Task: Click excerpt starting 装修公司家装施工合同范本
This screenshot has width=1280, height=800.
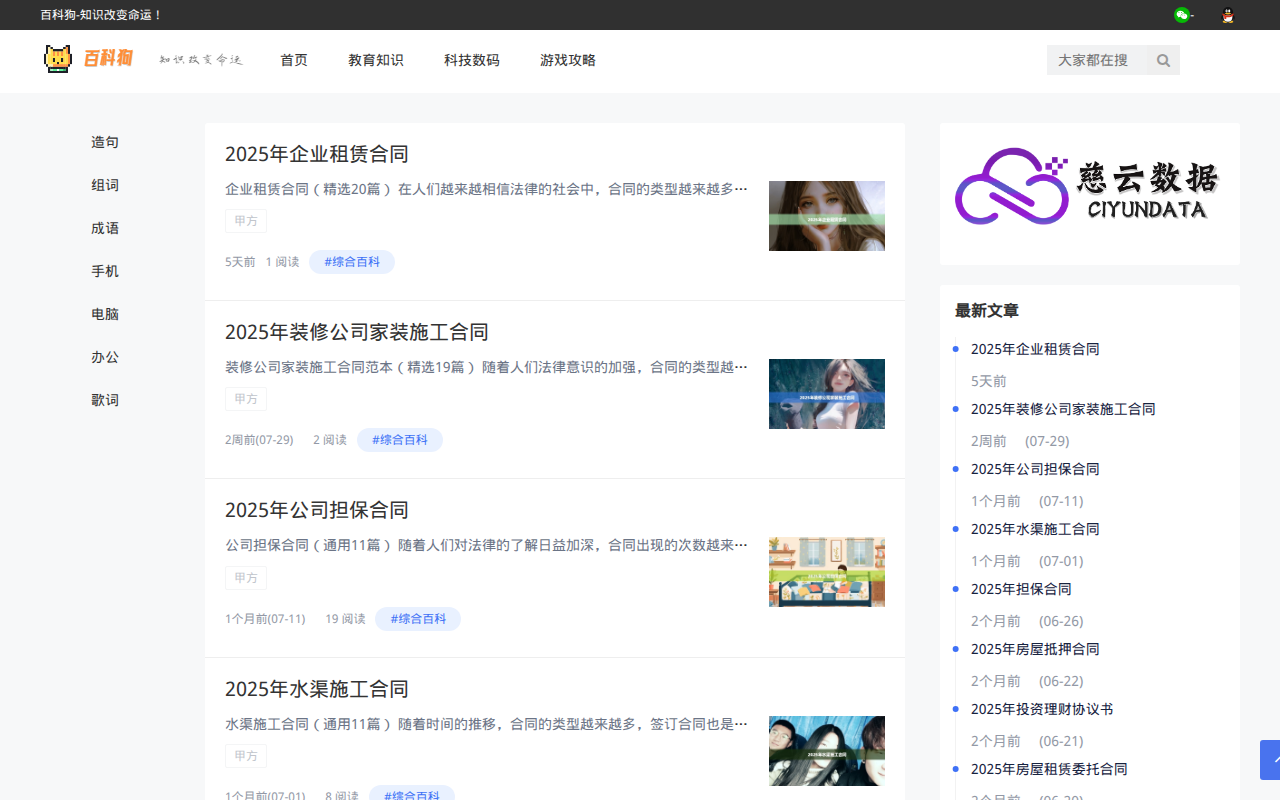Action: [x=487, y=367]
